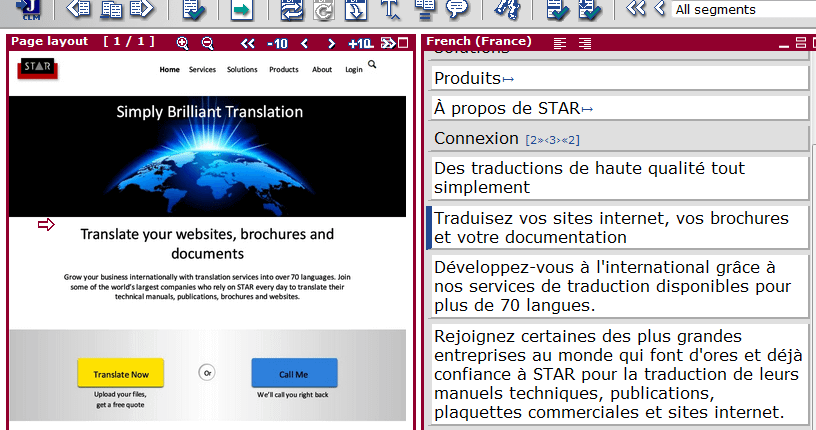Click the Page layout panel title
This screenshot has height=430, width=816.
(x=49, y=41)
